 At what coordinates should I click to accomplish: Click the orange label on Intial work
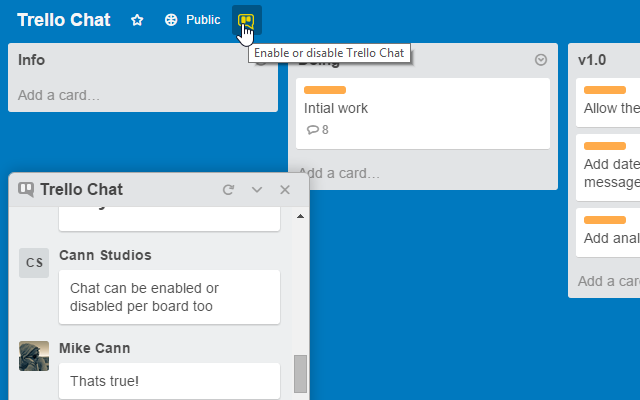[x=324, y=90]
